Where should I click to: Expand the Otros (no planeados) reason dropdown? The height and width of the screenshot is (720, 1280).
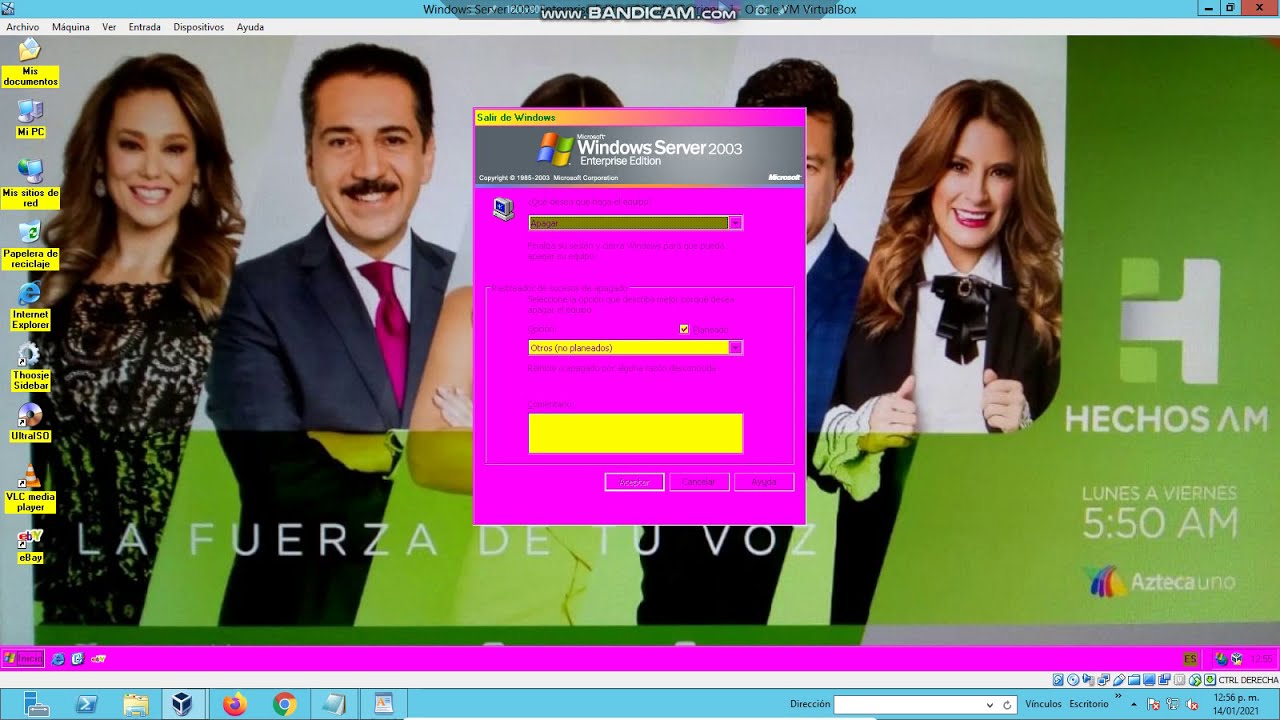[735, 348]
